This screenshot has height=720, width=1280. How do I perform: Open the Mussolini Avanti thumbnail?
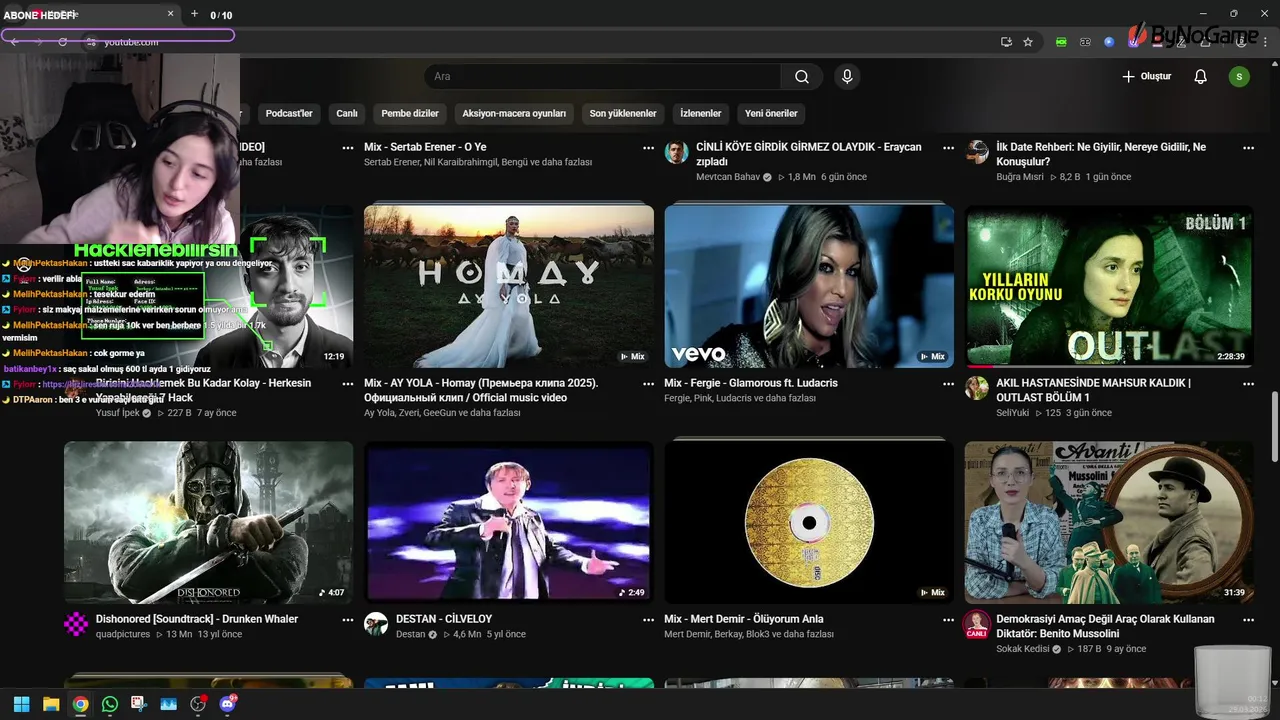1109,522
